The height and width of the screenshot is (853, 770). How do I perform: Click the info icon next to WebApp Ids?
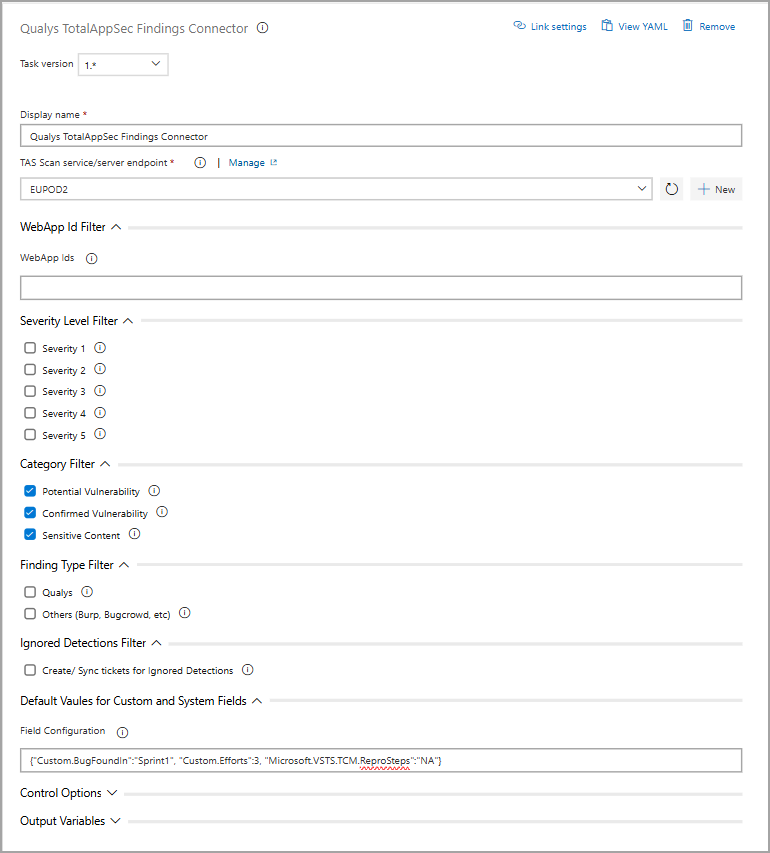pyautogui.click(x=89, y=258)
